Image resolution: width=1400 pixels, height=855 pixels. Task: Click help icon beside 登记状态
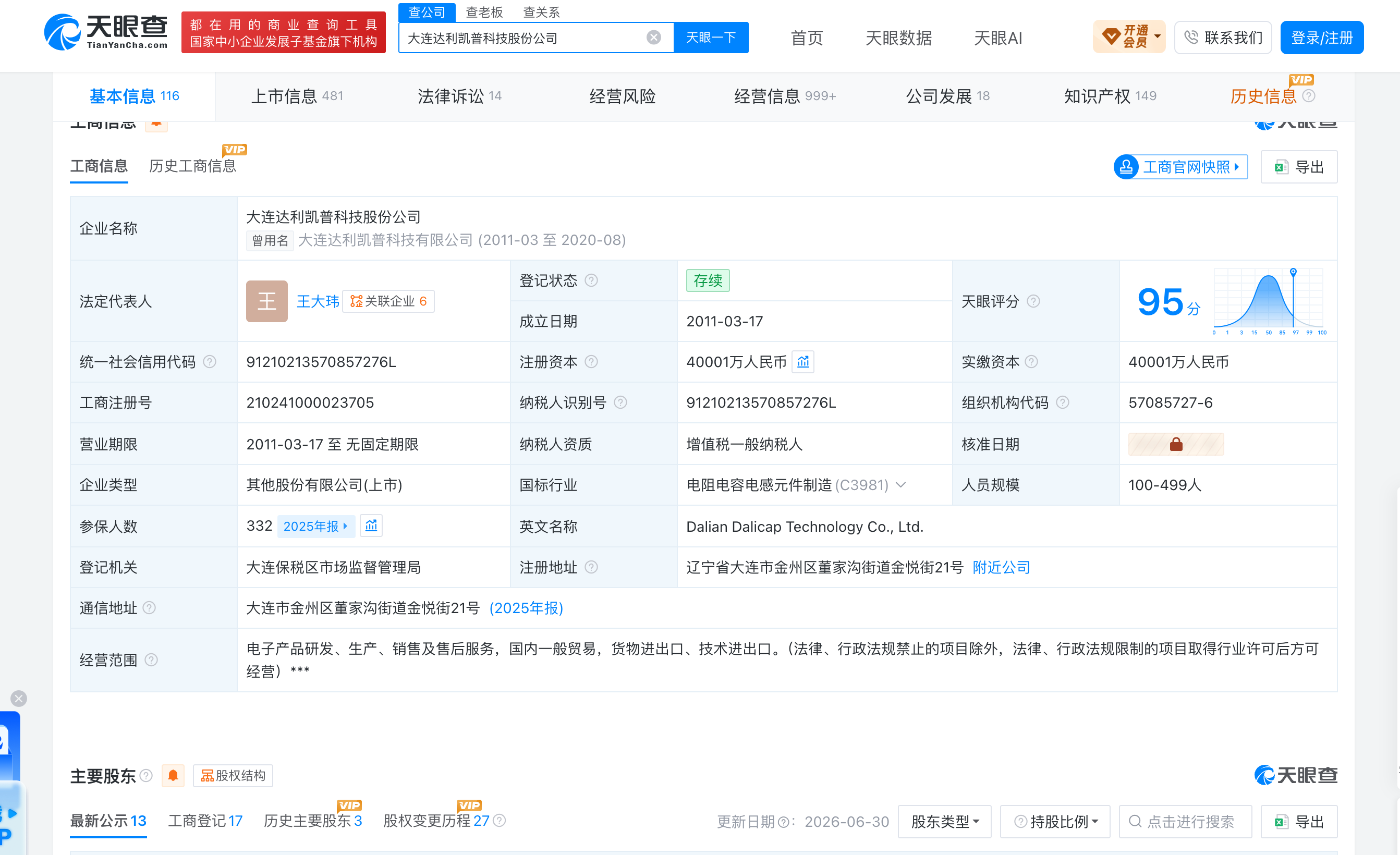click(591, 280)
